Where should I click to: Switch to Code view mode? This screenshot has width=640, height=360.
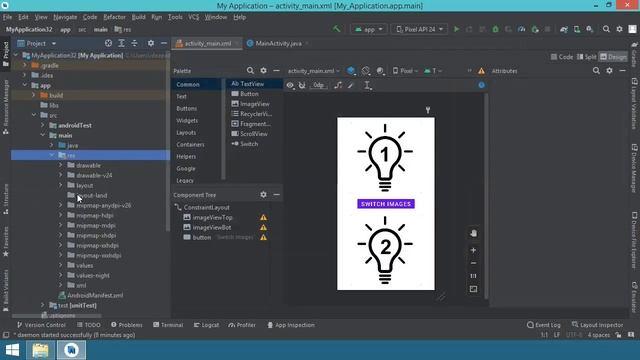click(x=562, y=57)
